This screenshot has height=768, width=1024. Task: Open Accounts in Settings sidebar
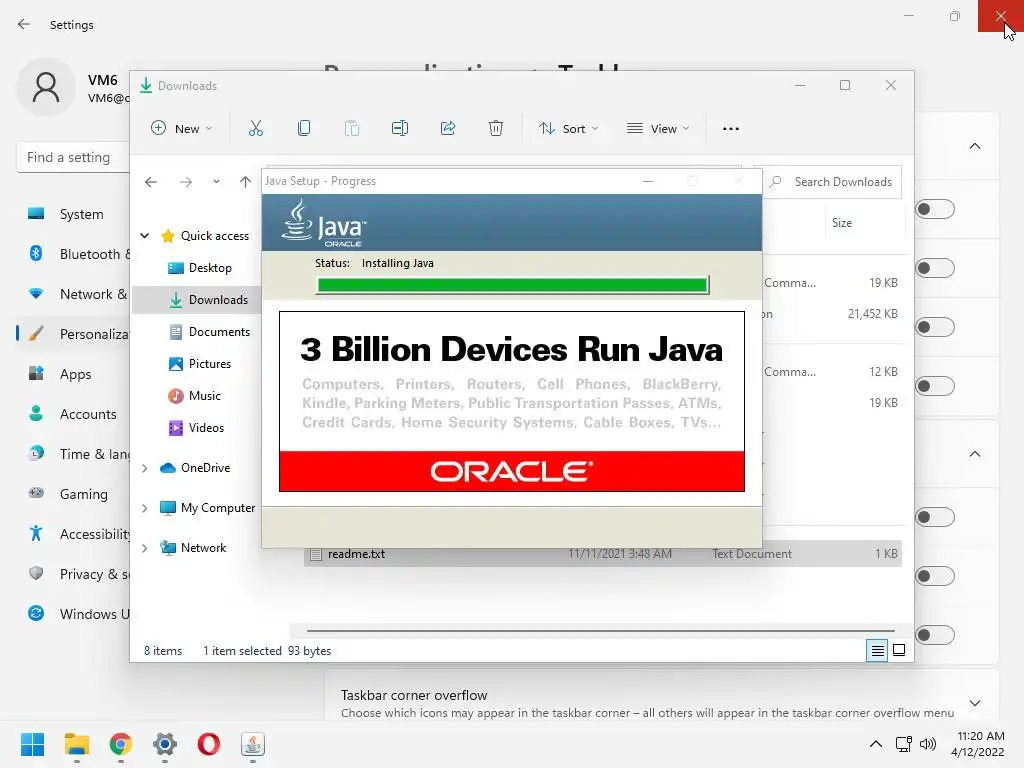[73, 414]
